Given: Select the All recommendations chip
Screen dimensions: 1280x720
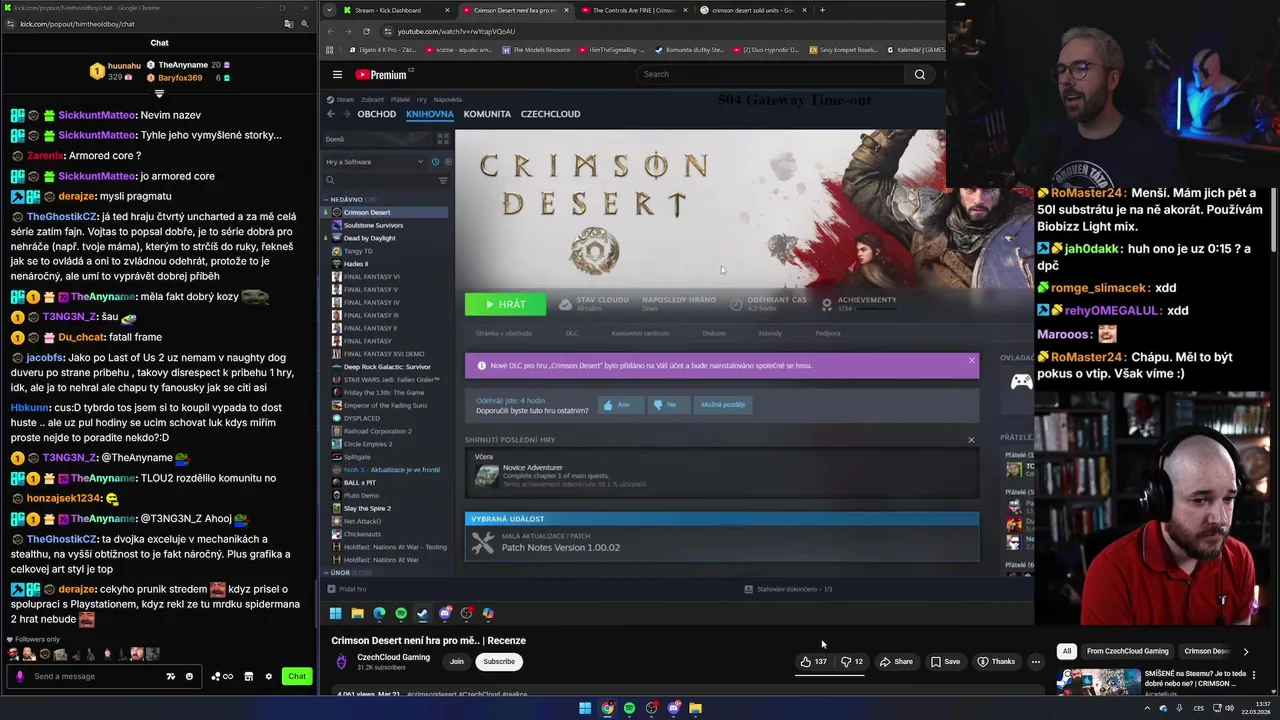Looking at the screenshot, I should point(1066,651).
